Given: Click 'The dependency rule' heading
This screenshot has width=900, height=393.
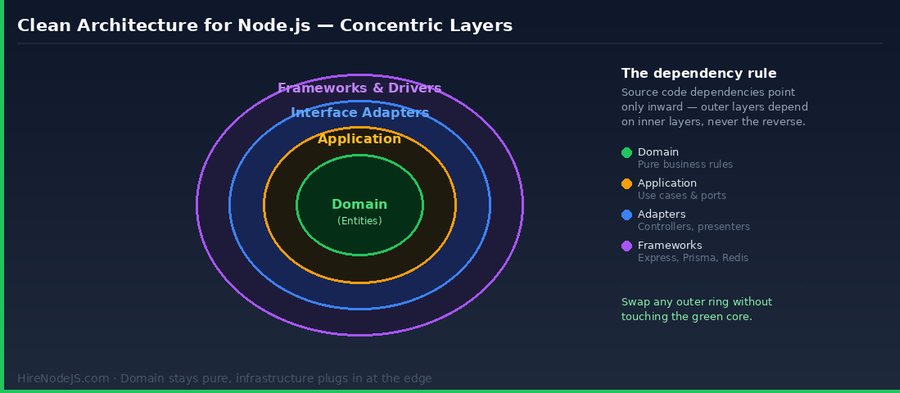Looking at the screenshot, I should [699, 73].
